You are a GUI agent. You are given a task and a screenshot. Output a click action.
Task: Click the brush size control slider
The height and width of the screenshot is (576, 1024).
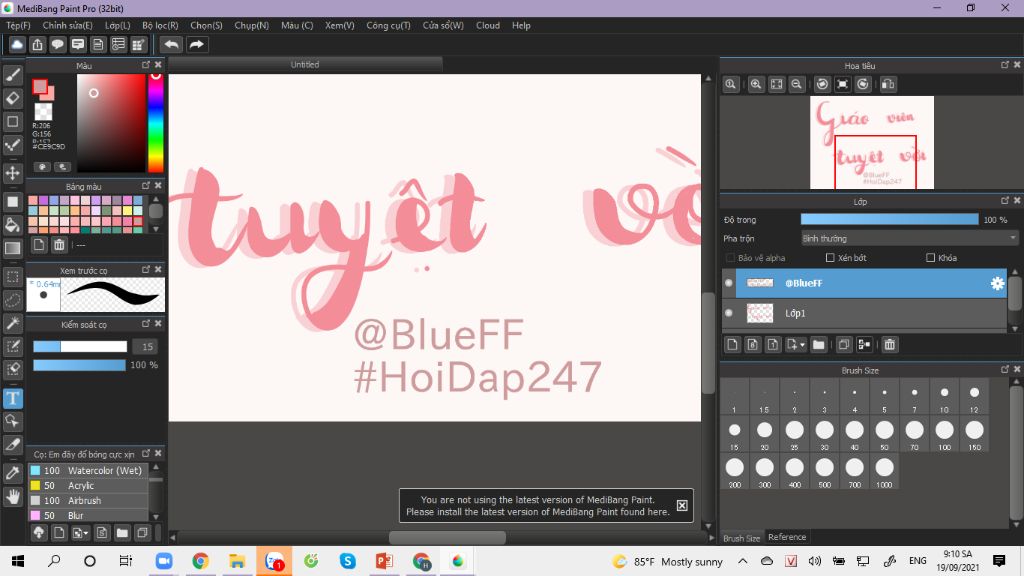[80, 346]
